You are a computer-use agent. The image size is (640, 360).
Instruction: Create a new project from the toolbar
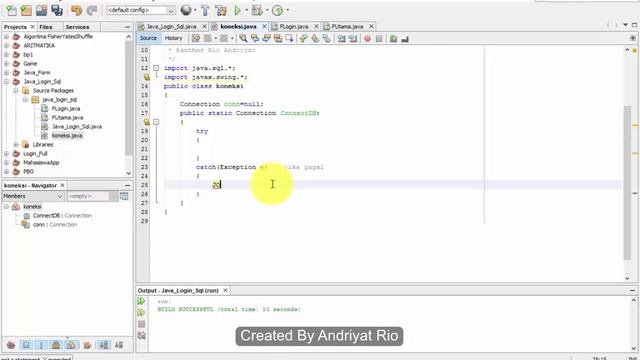coord(26,10)
